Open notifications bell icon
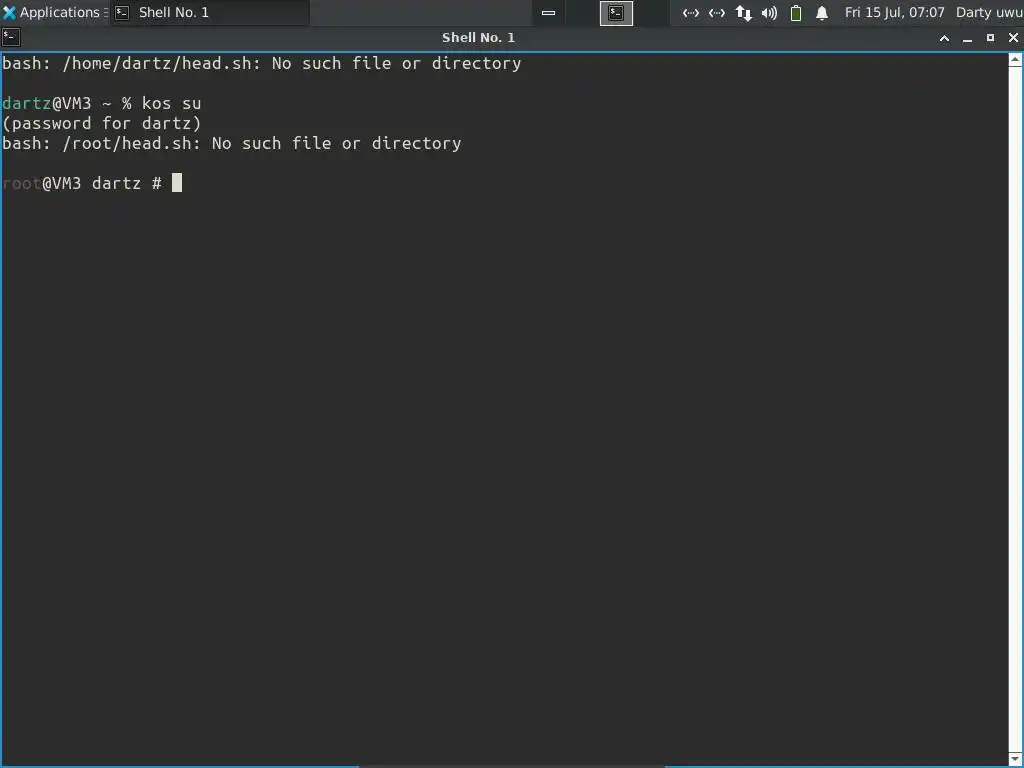1024x768 pixels. pos(822,12)
